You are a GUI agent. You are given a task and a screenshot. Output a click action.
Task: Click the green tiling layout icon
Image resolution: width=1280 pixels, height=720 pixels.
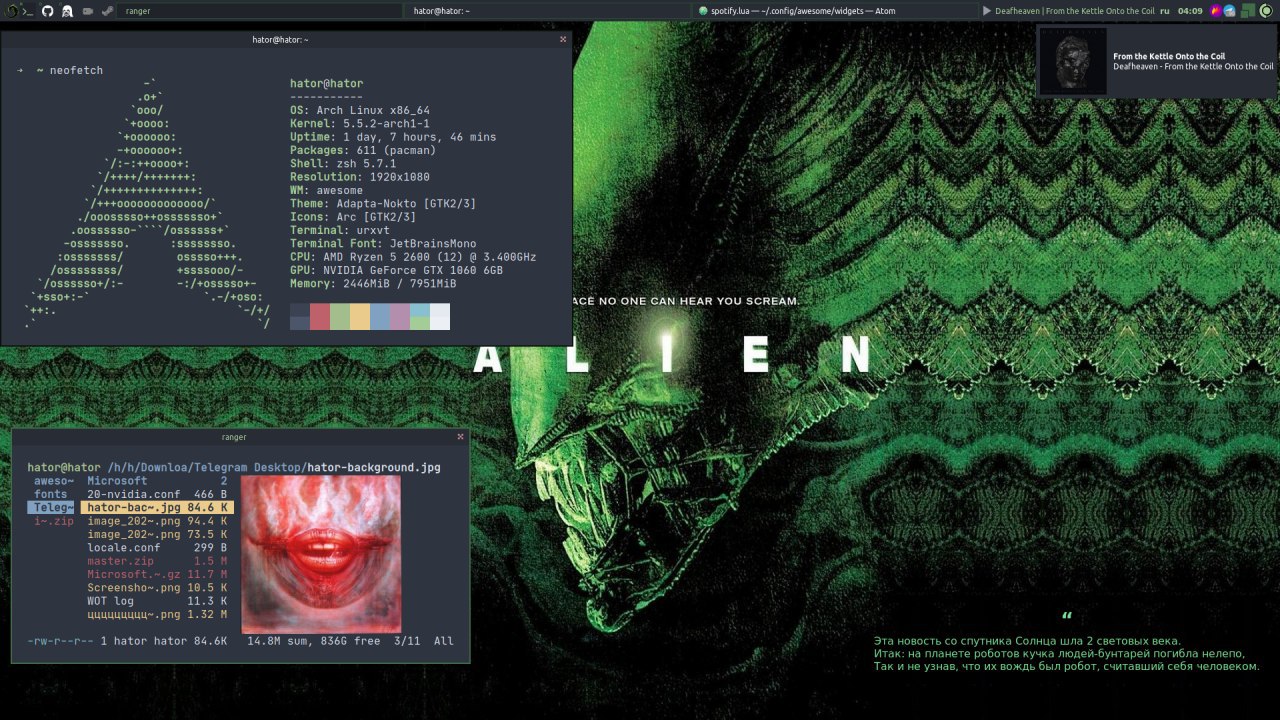1248,11
